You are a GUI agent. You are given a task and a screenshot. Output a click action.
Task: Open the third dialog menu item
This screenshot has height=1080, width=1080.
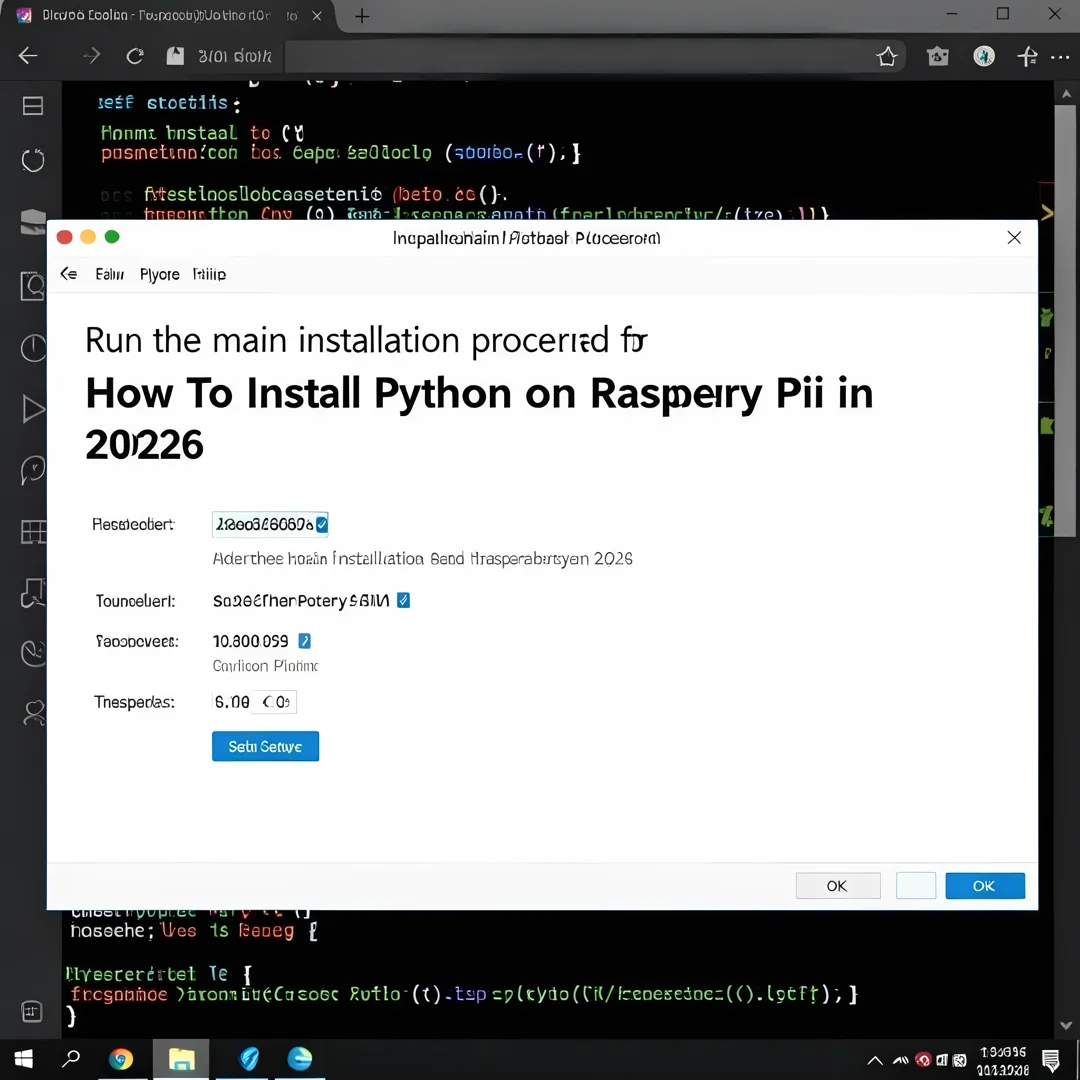click(209, 274)
